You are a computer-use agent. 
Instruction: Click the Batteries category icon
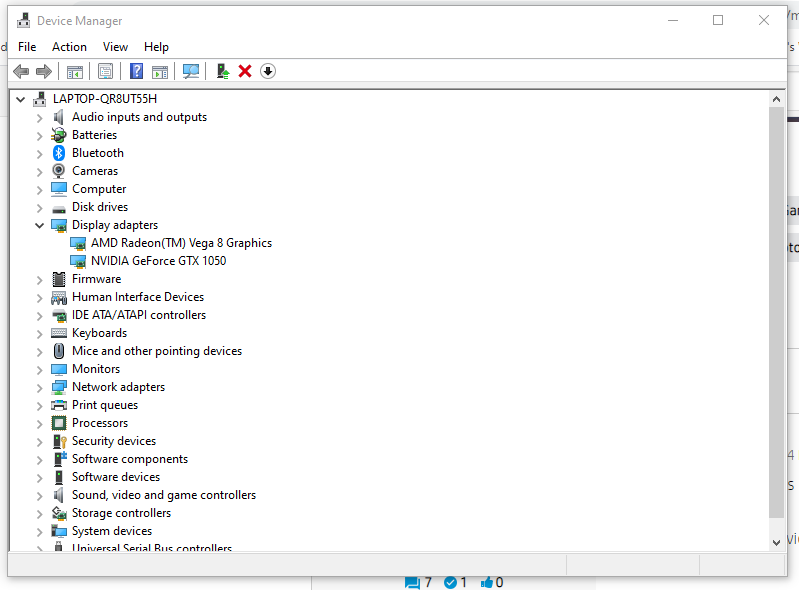(x=59, y=135)
